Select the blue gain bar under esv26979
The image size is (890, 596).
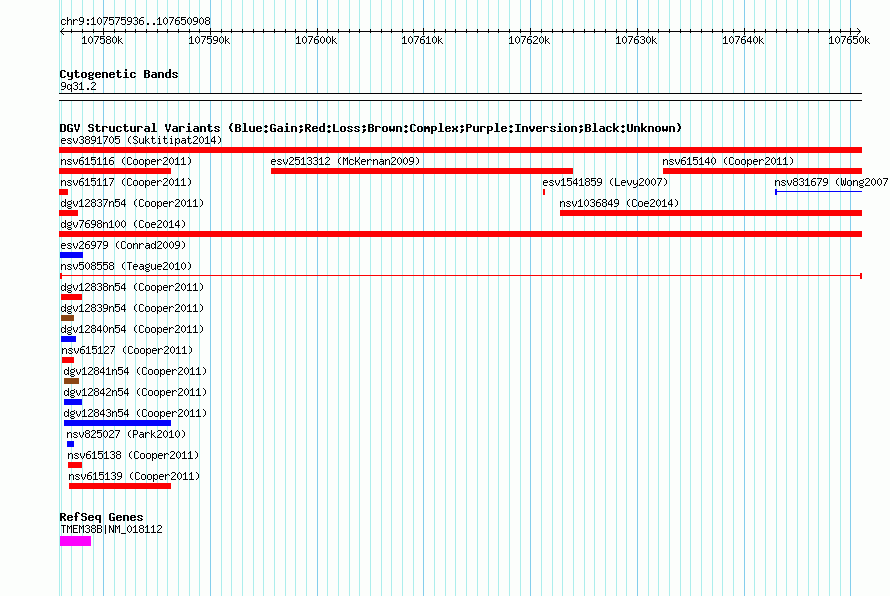[72, 255]
